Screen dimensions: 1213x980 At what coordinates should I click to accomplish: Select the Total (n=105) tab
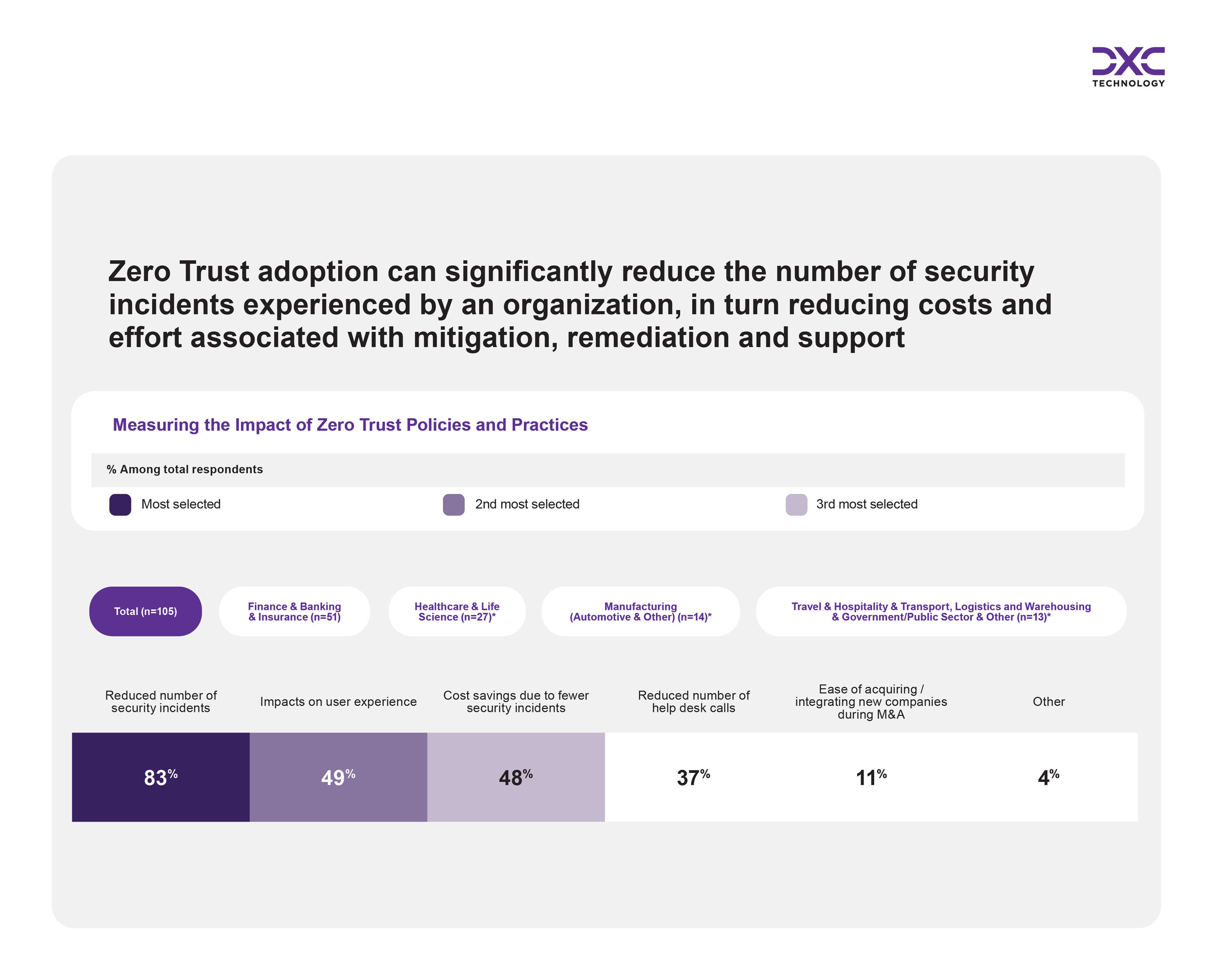pyautogui.click(x=145, y=611)
